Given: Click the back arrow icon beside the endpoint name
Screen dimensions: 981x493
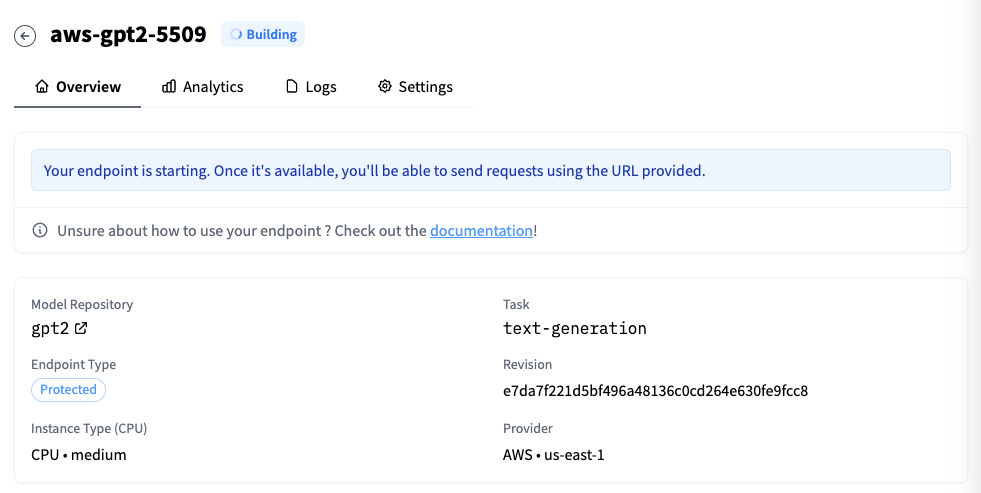Looking at the screenshot, I should 25,36.
